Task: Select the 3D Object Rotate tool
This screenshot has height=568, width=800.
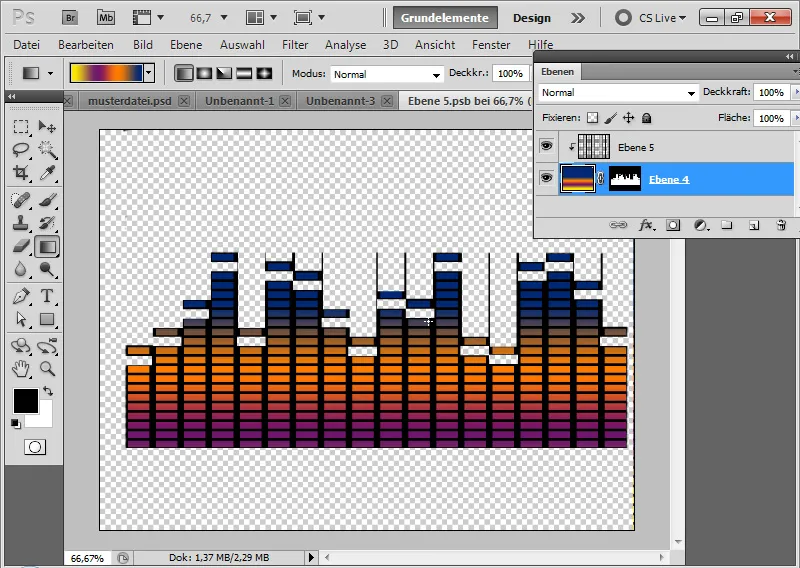Action: pyautogui.click(x=21, y=346)
